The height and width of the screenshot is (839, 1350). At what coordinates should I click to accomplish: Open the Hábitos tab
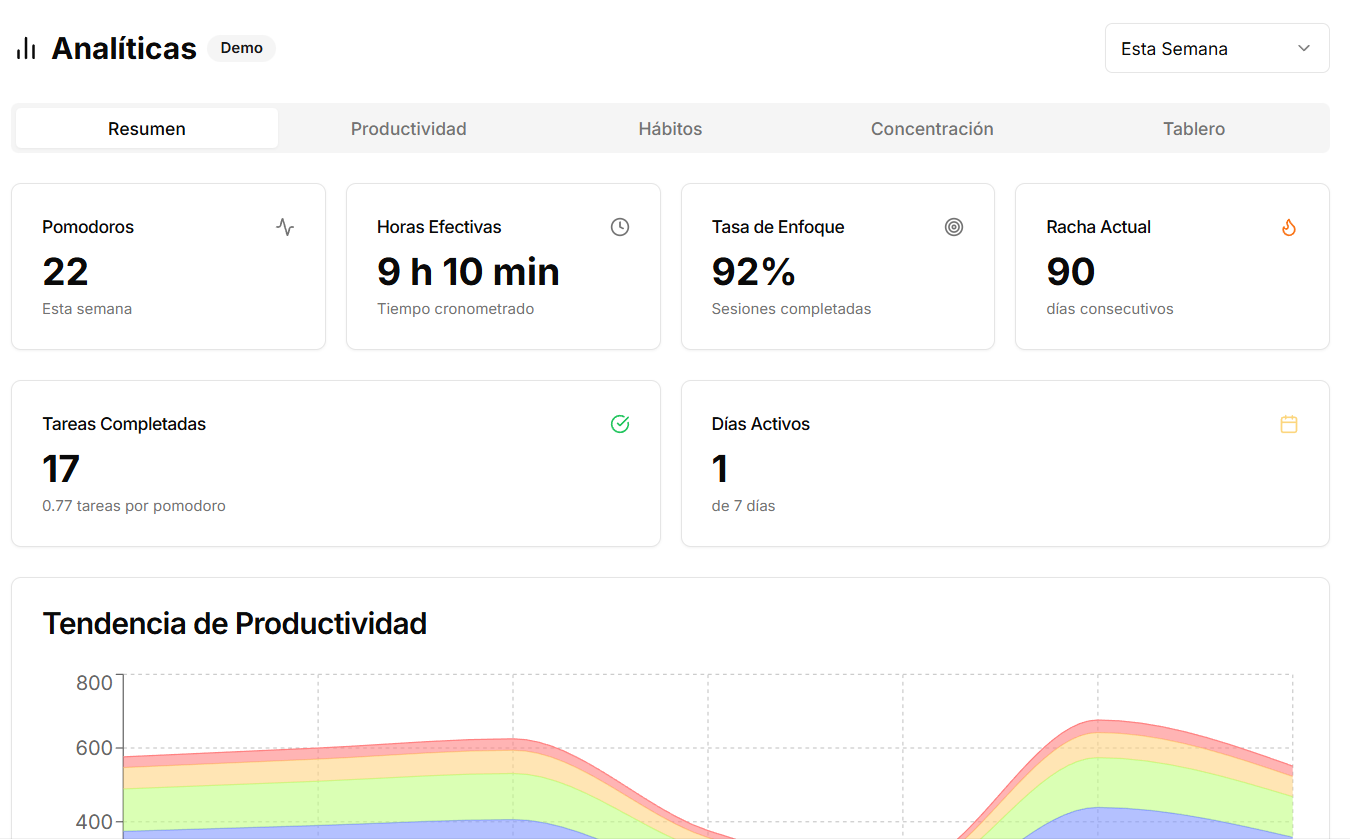[670, 129]
